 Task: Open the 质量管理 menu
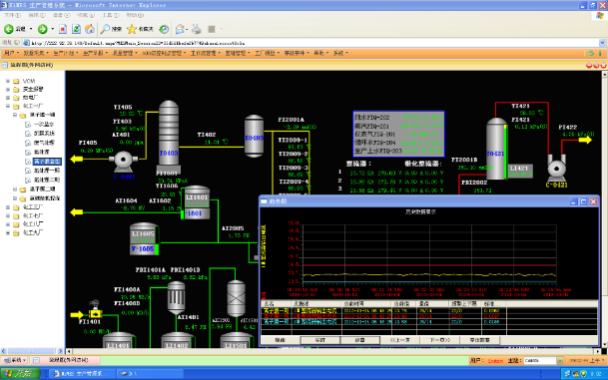click(x=125, y=53)
